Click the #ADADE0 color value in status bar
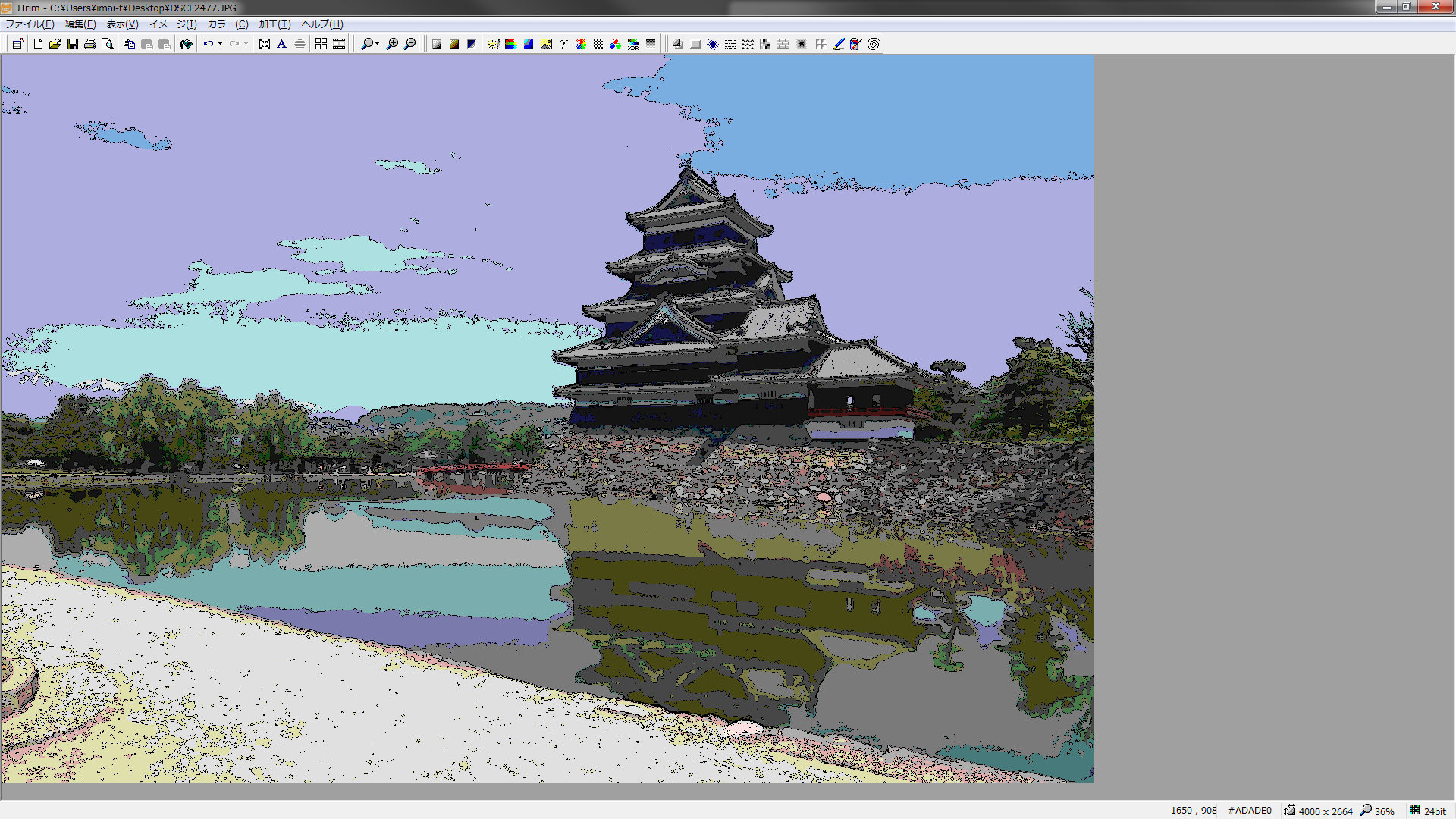Image resolution: width=1456 pixels, height=819 pixels. (1249, 811)
